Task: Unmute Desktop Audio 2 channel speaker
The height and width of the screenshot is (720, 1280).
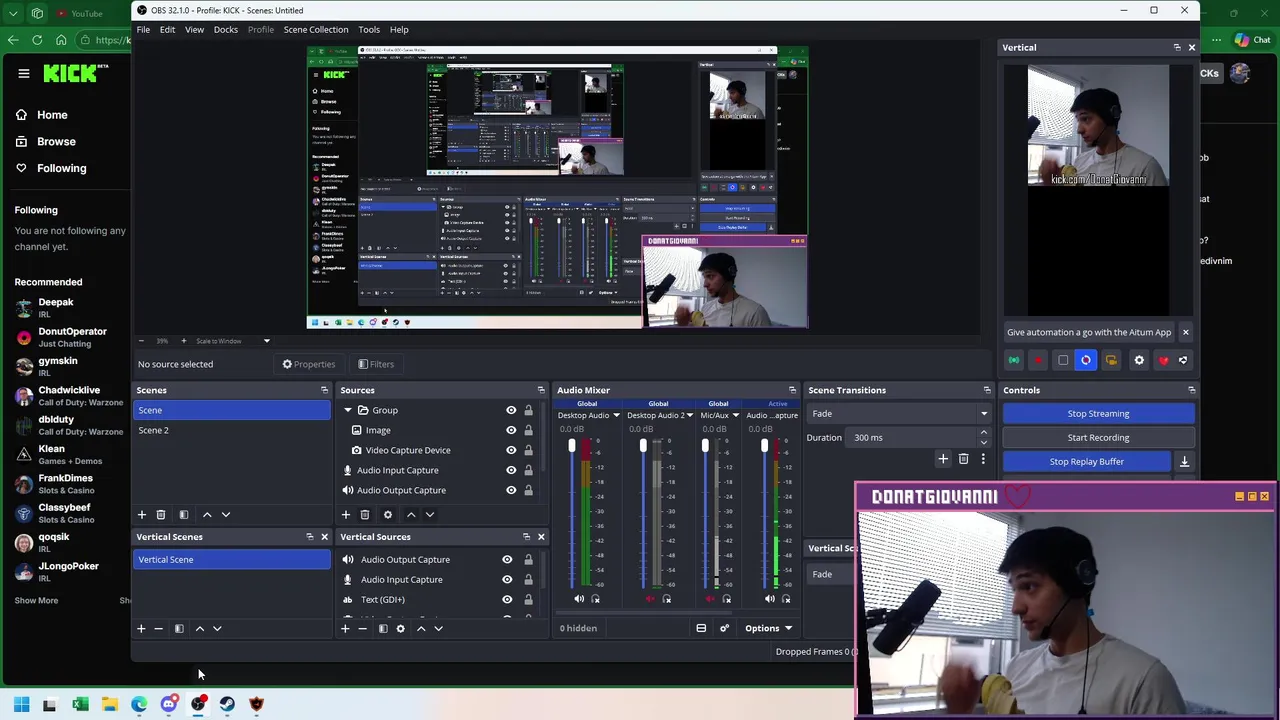Action: coord(650,599)
